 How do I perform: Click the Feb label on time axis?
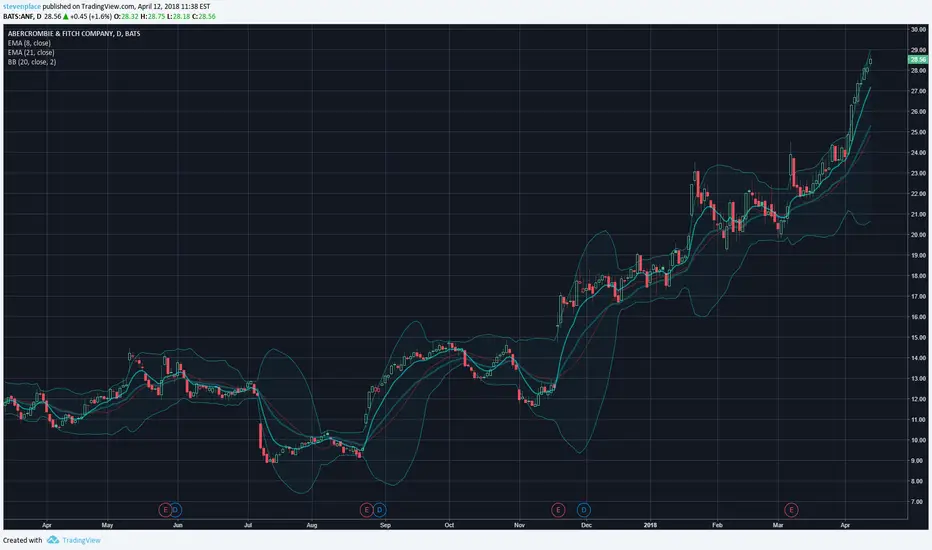[x=717, y=525]
